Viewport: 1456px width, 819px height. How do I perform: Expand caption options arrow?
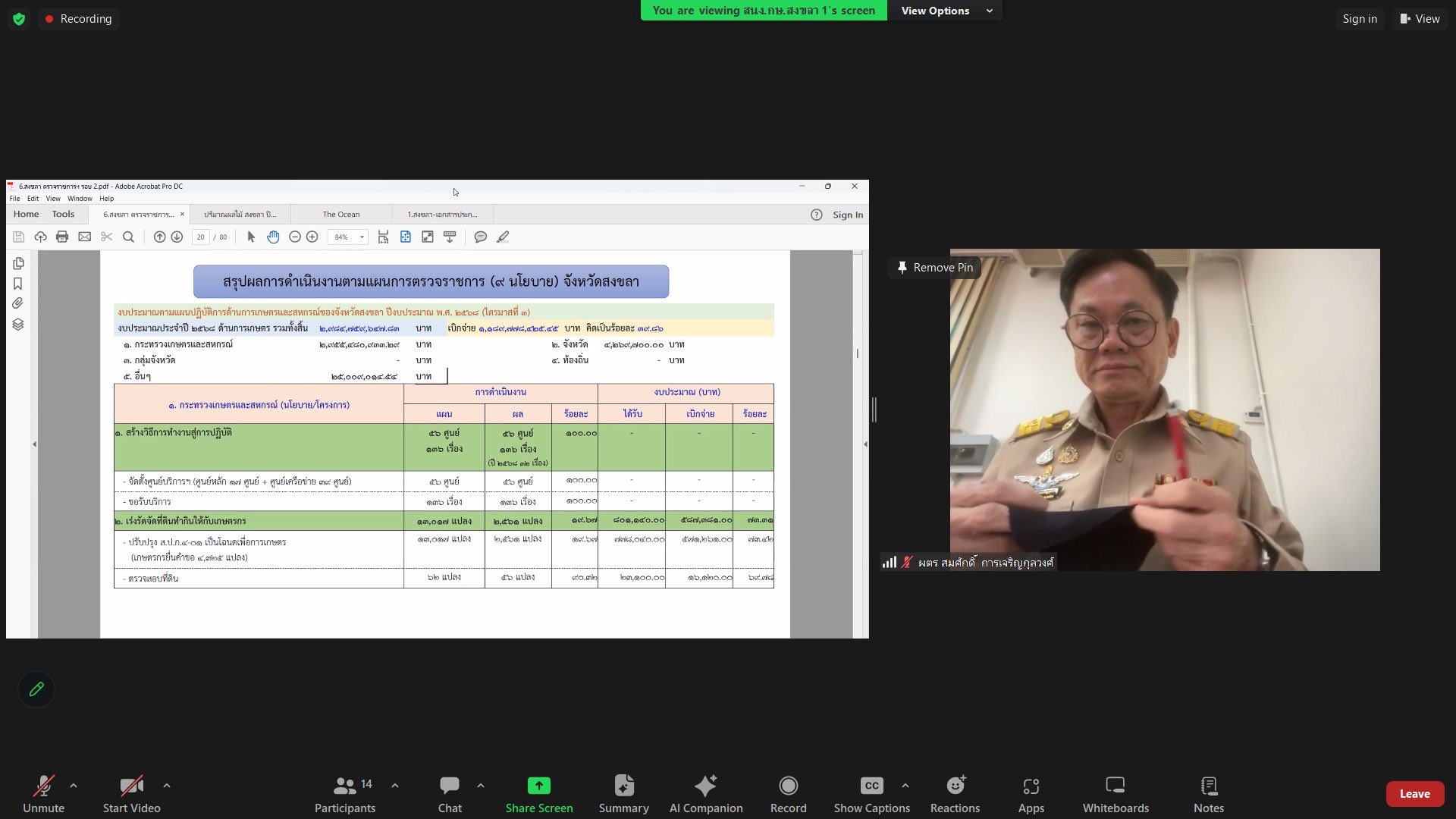coord(905,786)
